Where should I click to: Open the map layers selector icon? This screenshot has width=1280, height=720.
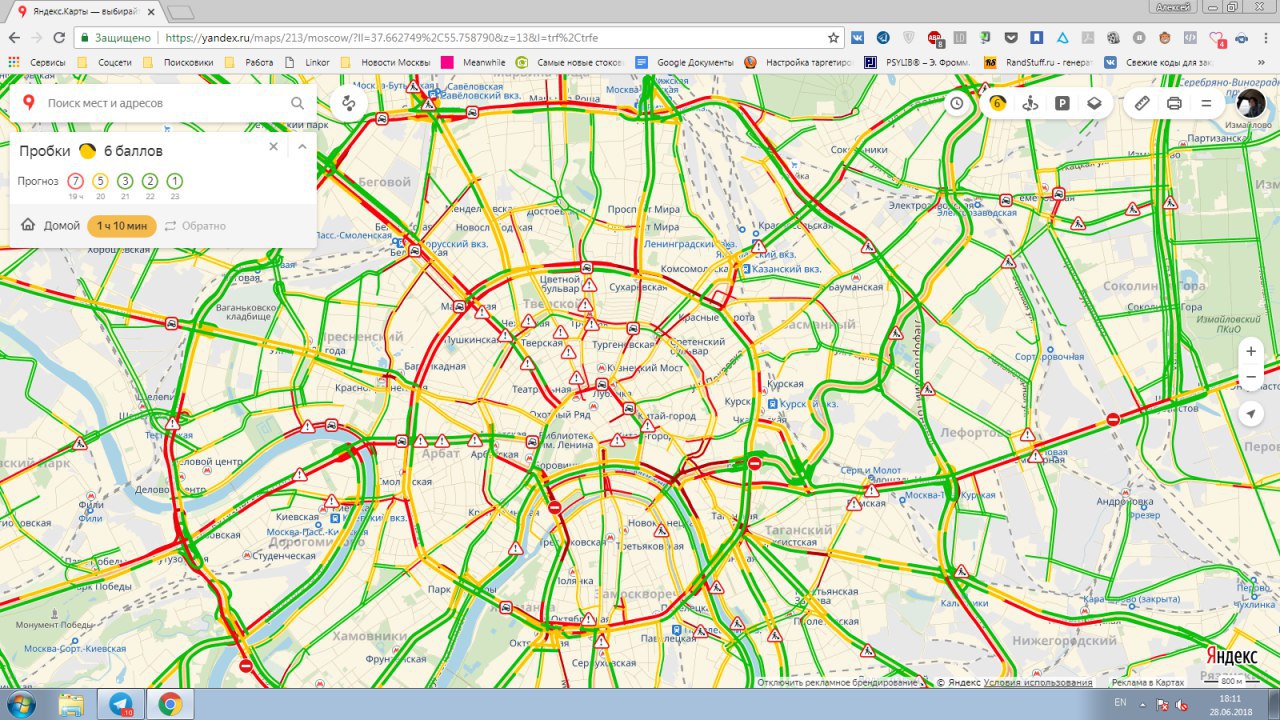pos(1094,103)
